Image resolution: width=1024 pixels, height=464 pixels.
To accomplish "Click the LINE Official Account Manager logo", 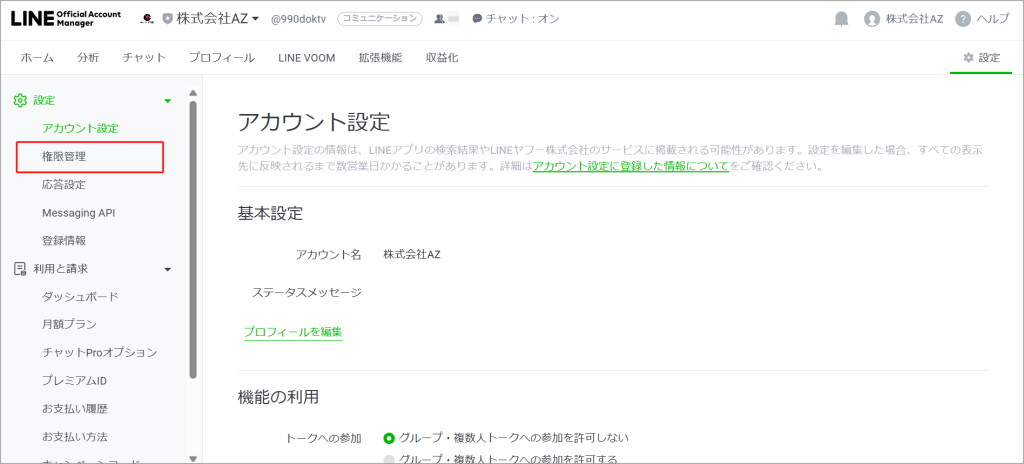I will click(x=66, y=19).
